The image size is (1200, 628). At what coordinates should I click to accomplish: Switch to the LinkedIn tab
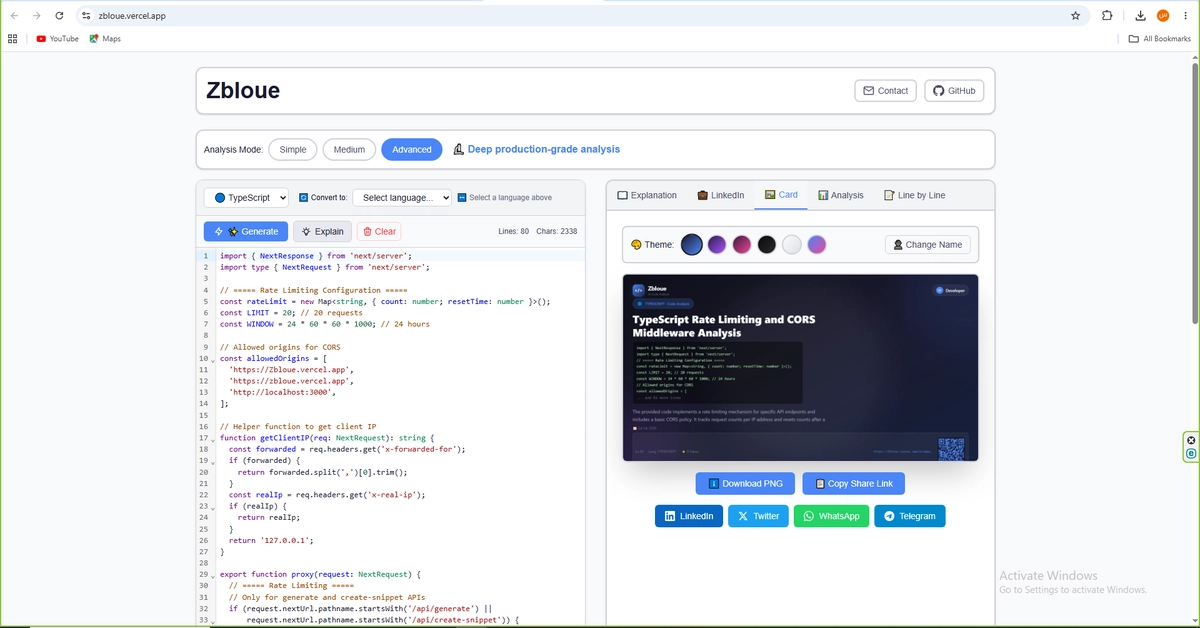(720, 195)
